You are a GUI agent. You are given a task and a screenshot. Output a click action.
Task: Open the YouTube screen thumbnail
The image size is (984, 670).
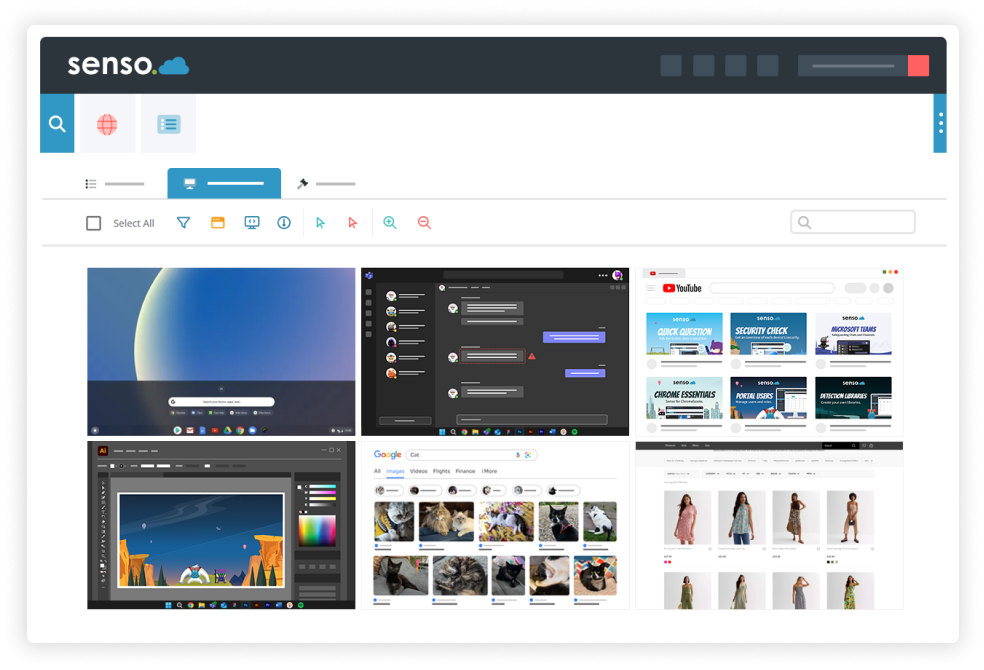(x=770, y=351)
